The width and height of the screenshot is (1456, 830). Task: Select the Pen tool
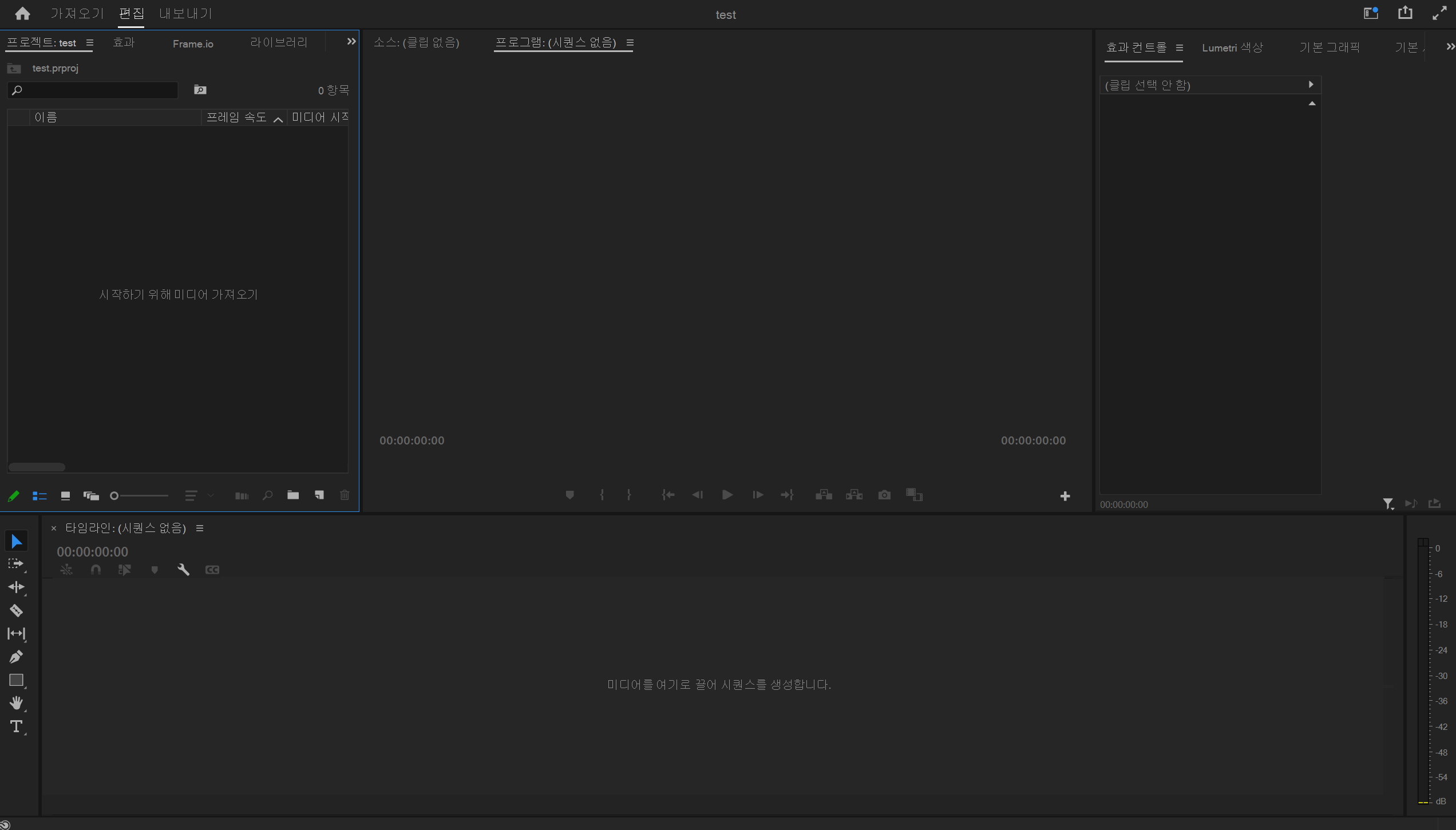(16, 657)
